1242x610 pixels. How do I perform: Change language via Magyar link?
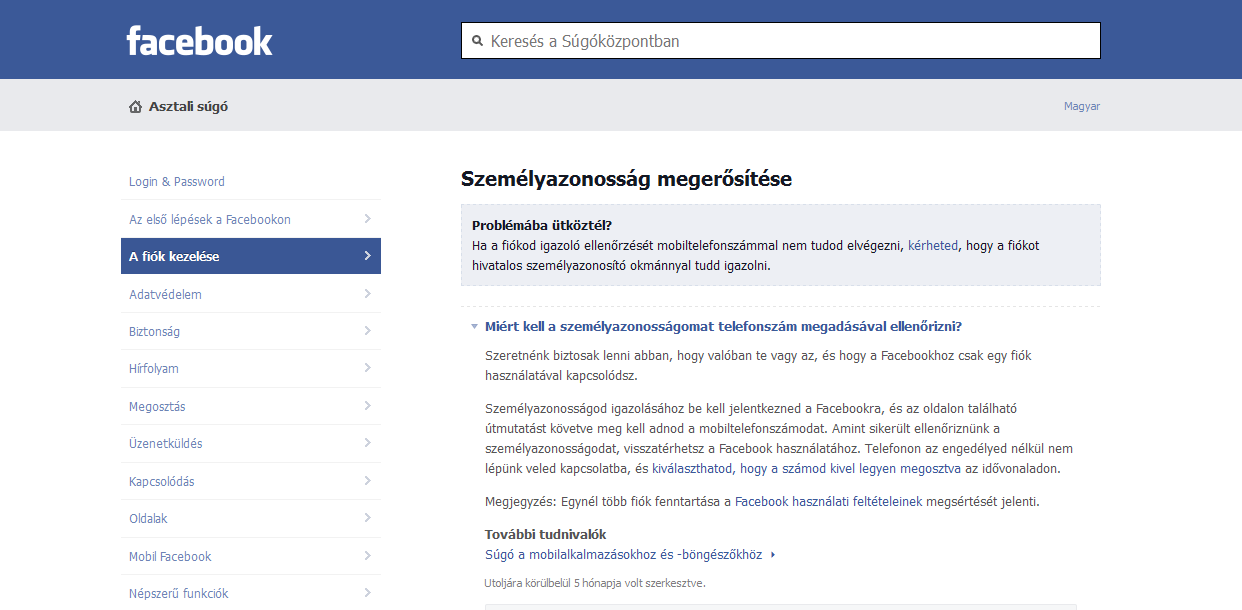click(x=1081, y=106)
